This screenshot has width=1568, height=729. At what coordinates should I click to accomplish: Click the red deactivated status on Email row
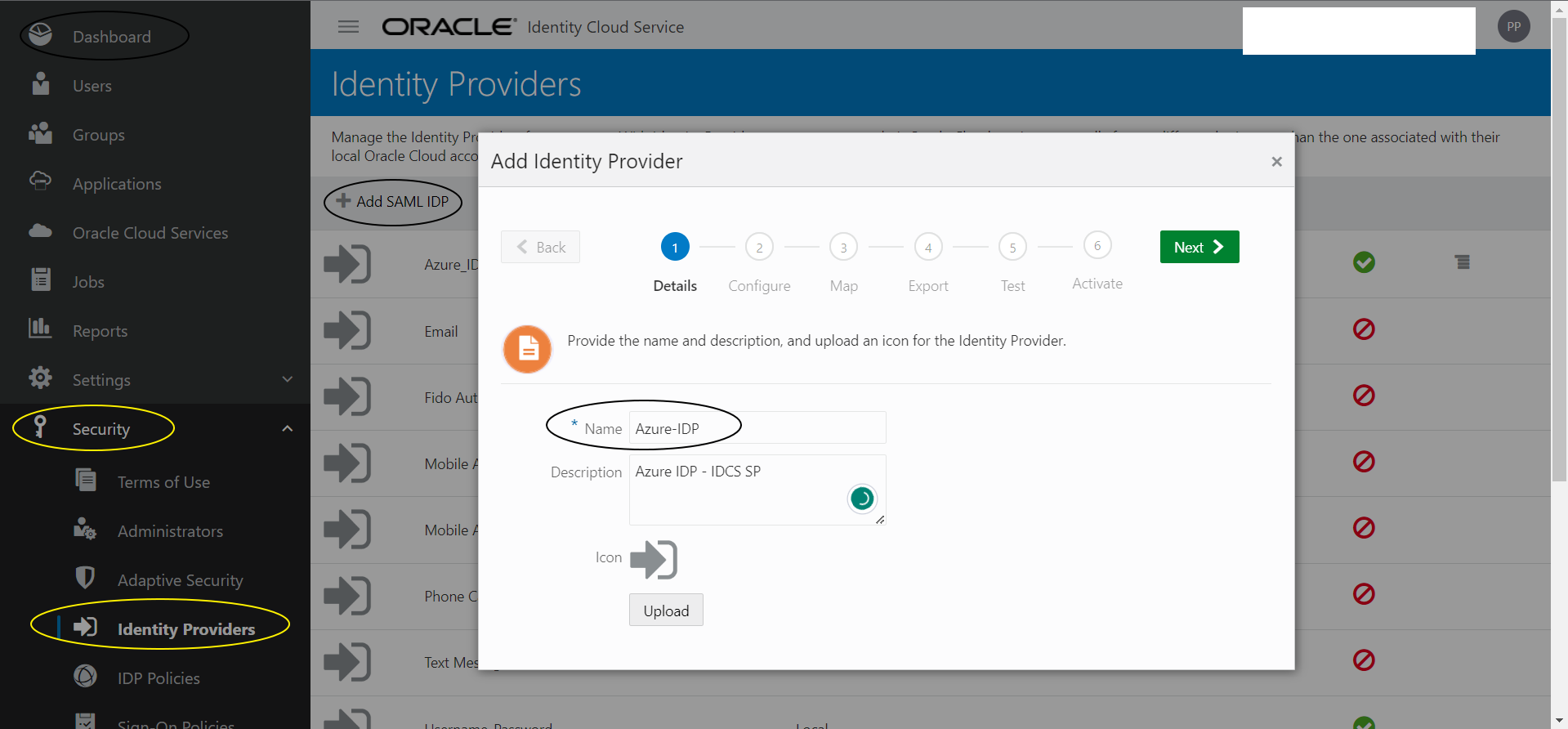[1364, 329]
